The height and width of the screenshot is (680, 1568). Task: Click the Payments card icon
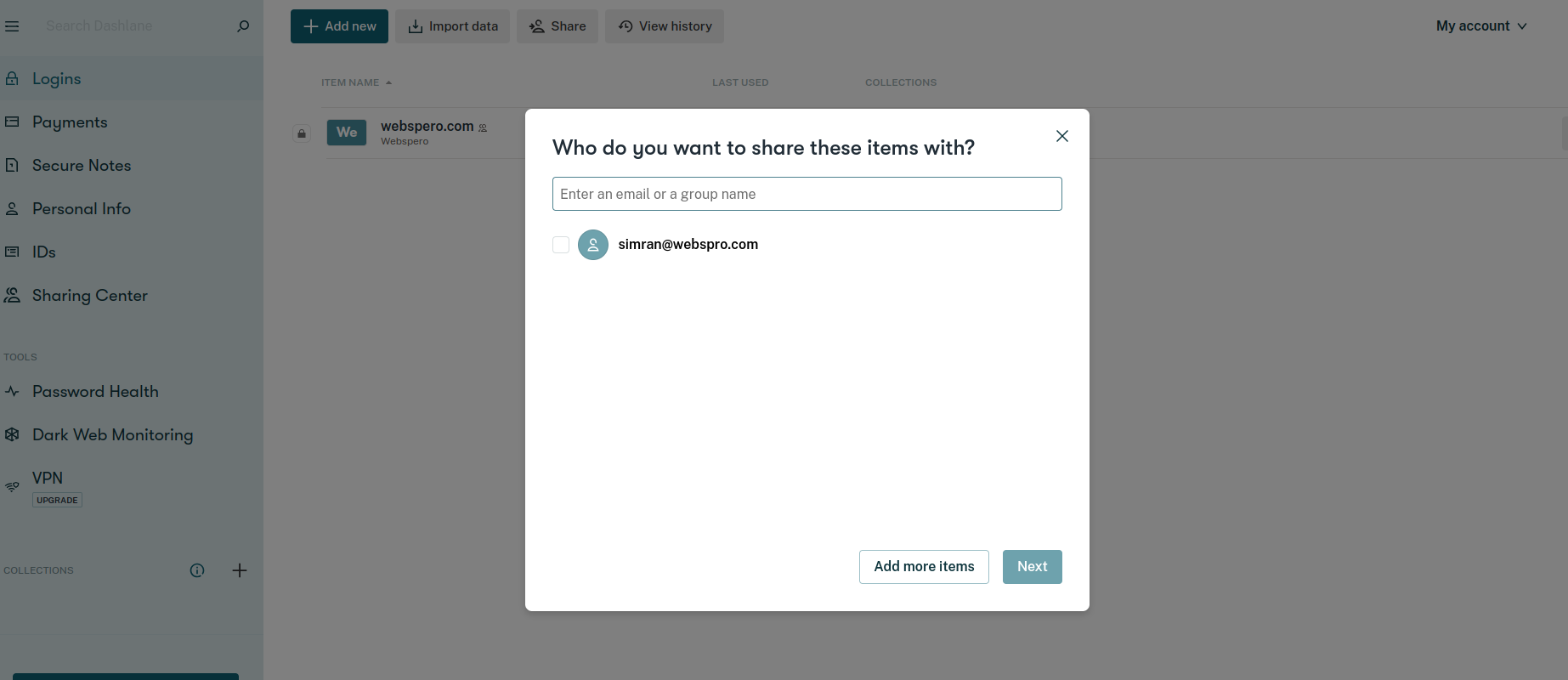(12, 122)
